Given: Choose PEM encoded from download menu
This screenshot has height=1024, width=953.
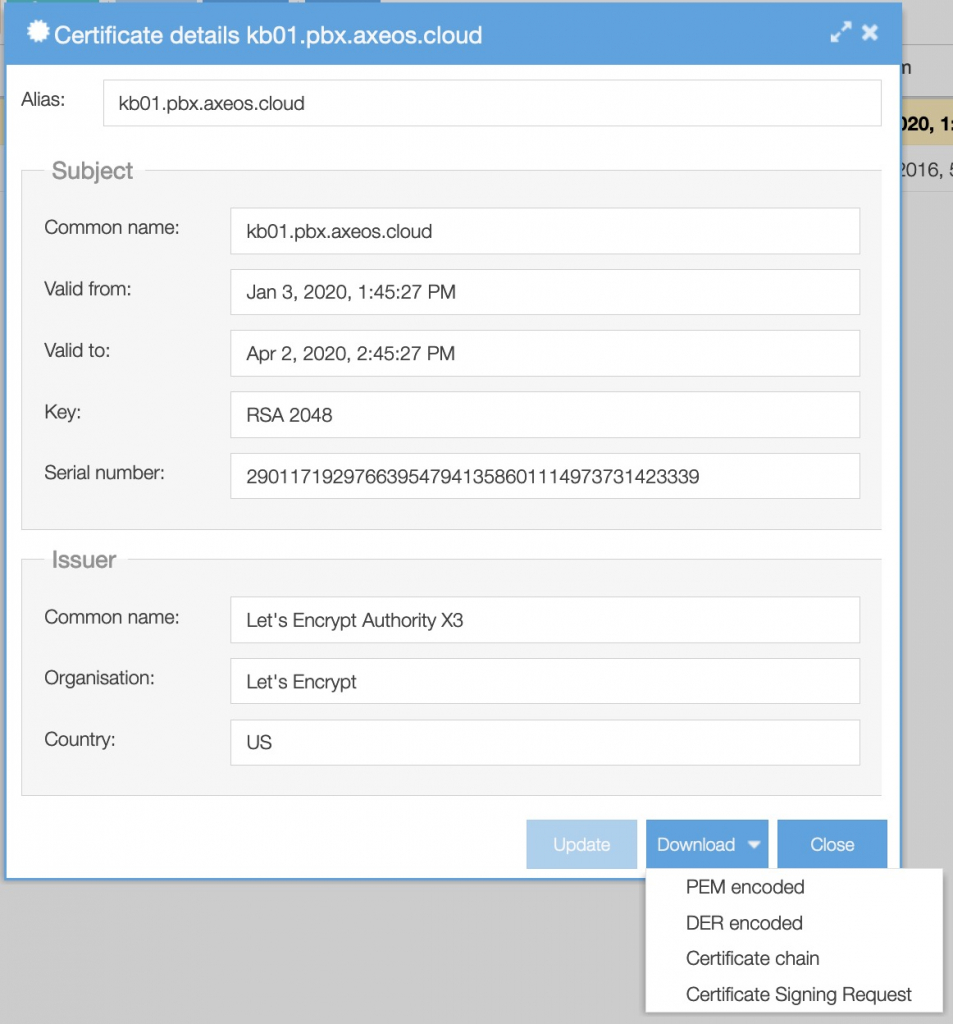Looking at the screenshot, I should click(745, 887).
